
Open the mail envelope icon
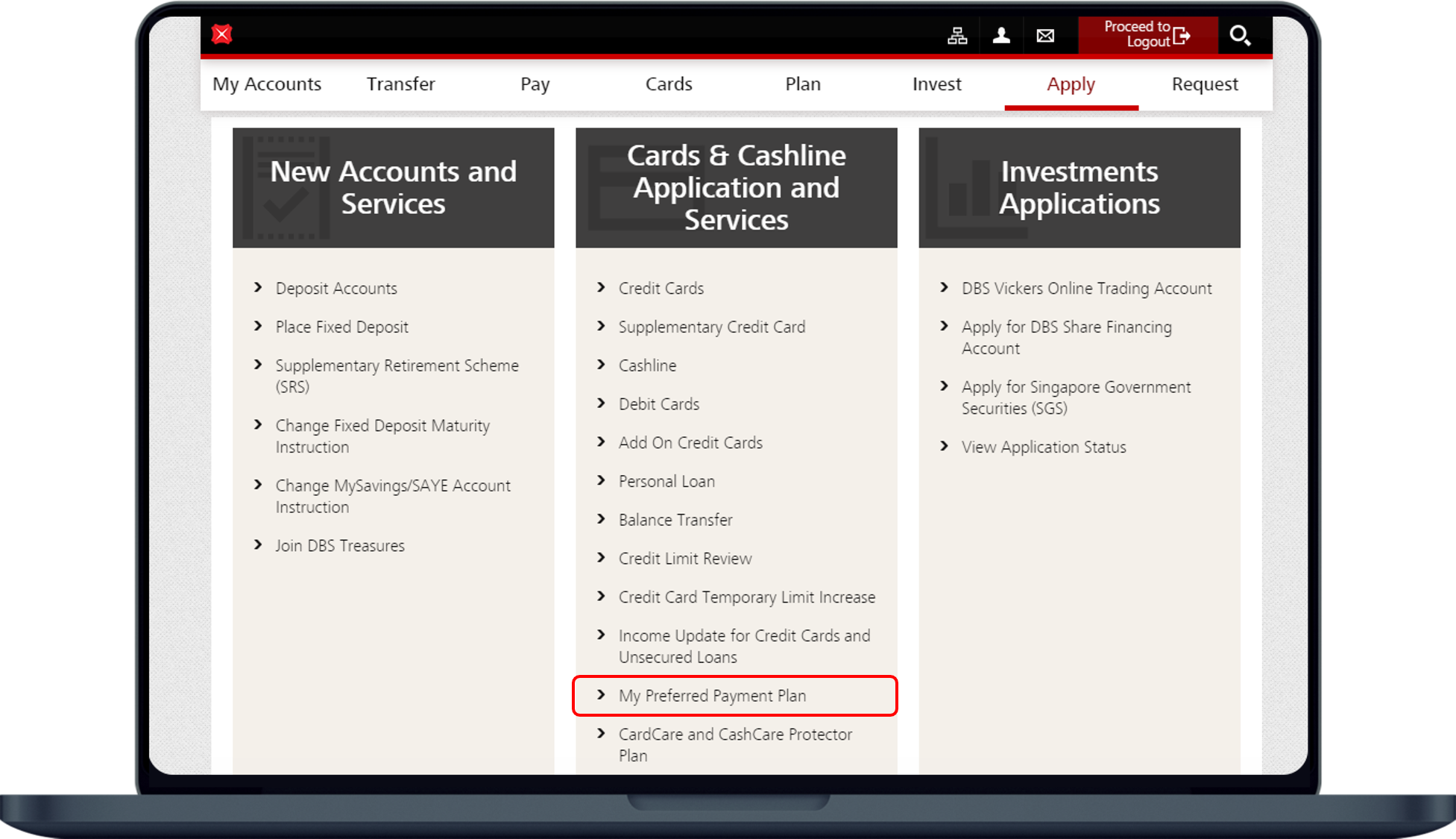[1045, 35]
